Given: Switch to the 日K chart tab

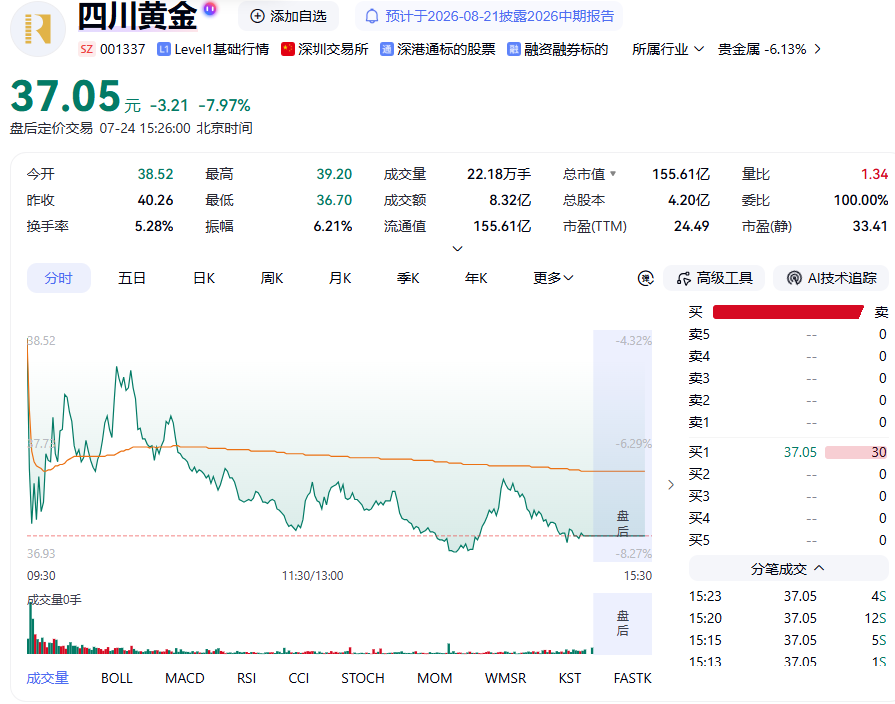Looking at the screenshot, I should (204, 278).
